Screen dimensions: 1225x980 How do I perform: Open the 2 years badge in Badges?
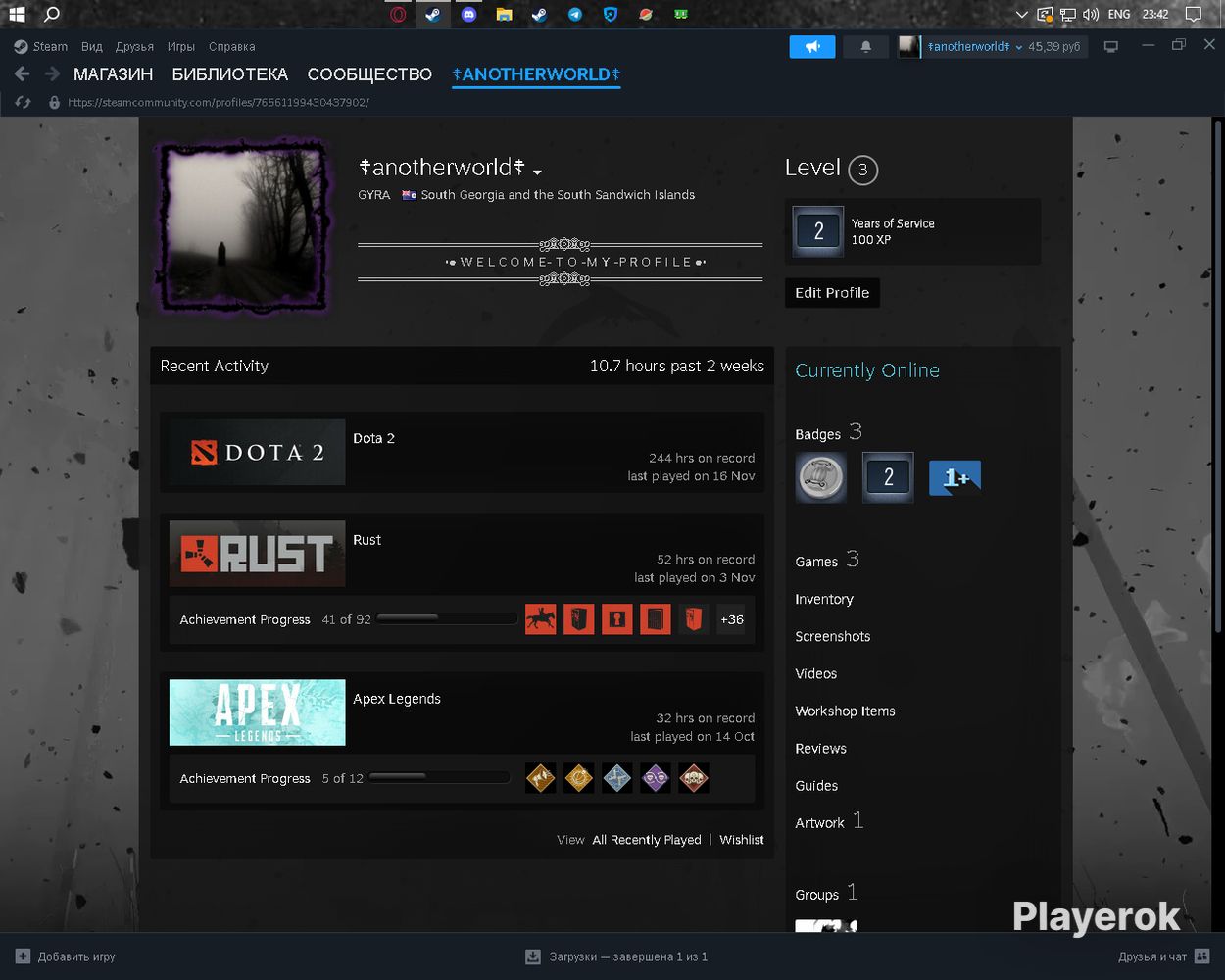click(x=888, y=477)
